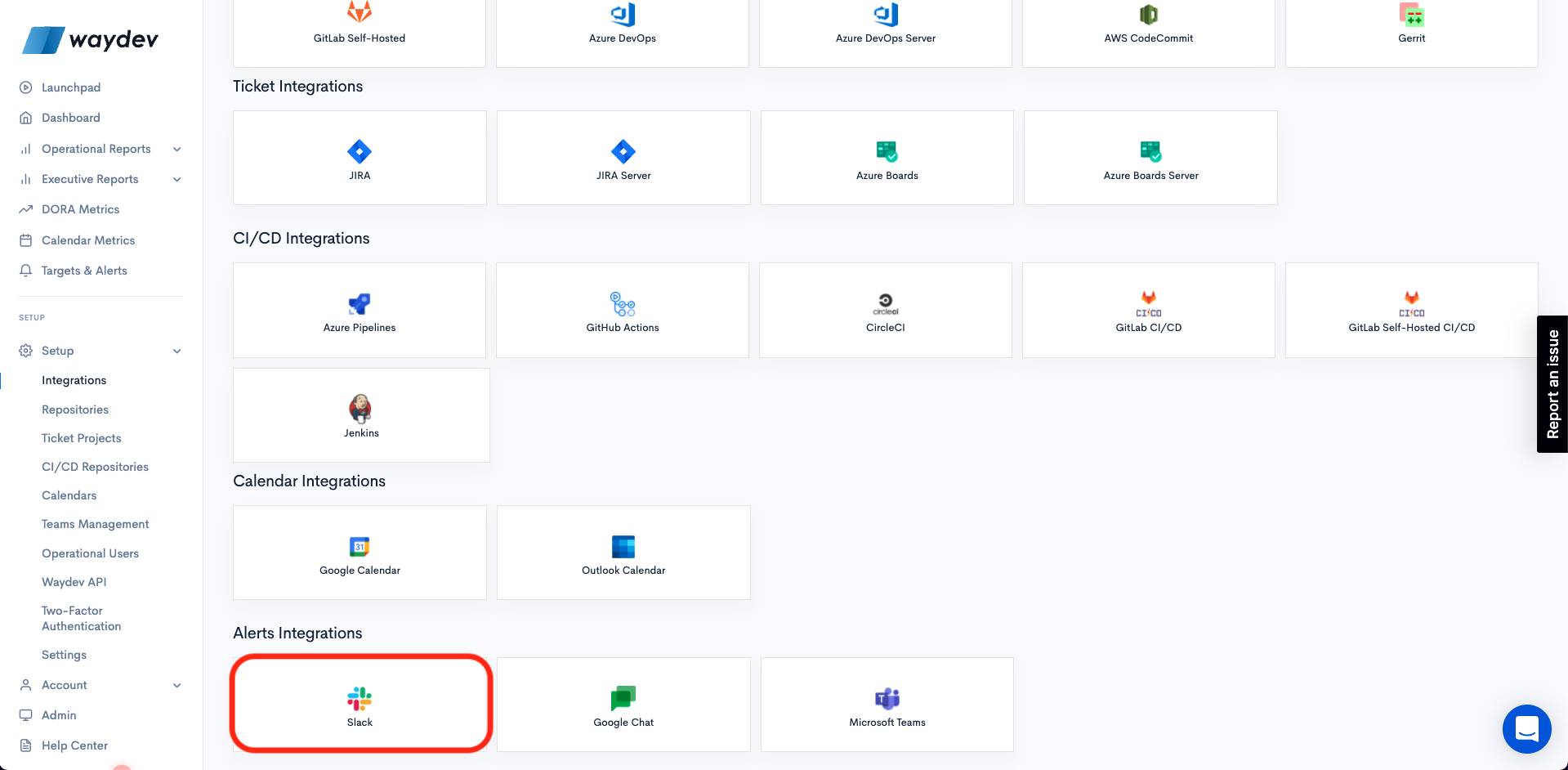Open GitLab Self-Hosted integration card
The height and width of the screenshot is (770, 1568).
click(360, 34)
